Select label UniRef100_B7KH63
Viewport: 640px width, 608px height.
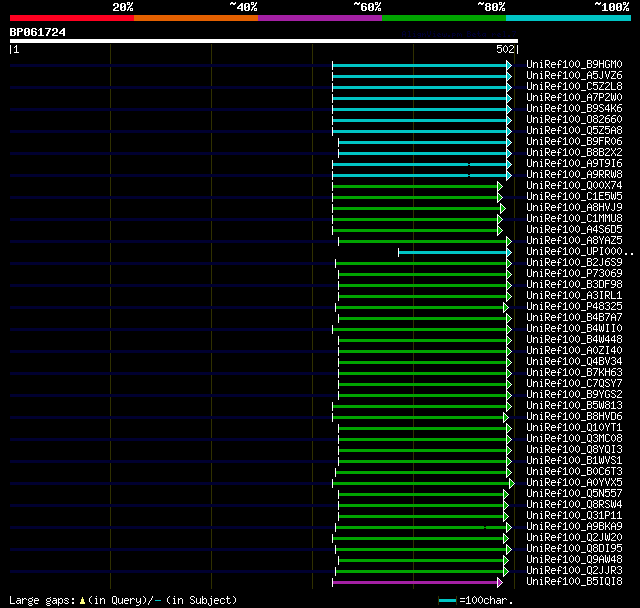click(574, 373)
